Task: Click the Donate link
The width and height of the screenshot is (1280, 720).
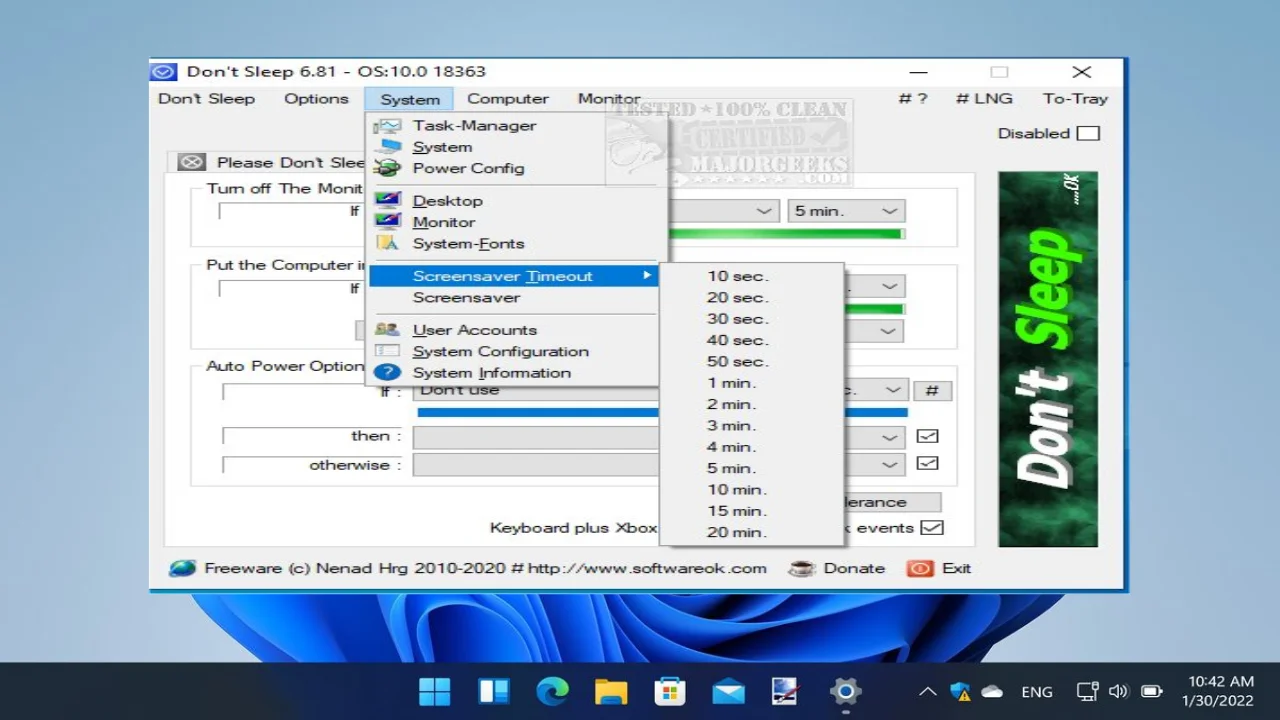Action: click(854, 568)
